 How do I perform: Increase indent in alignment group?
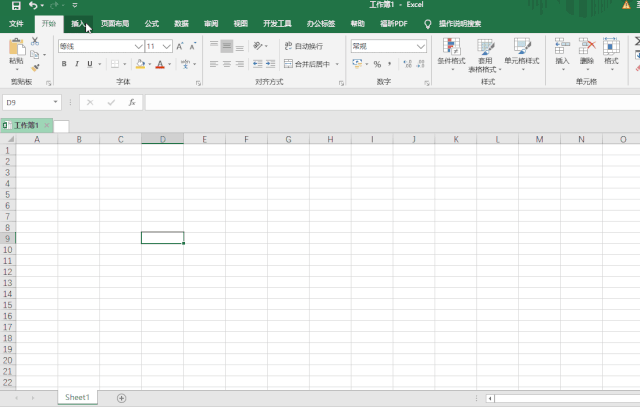coord(271,64)
